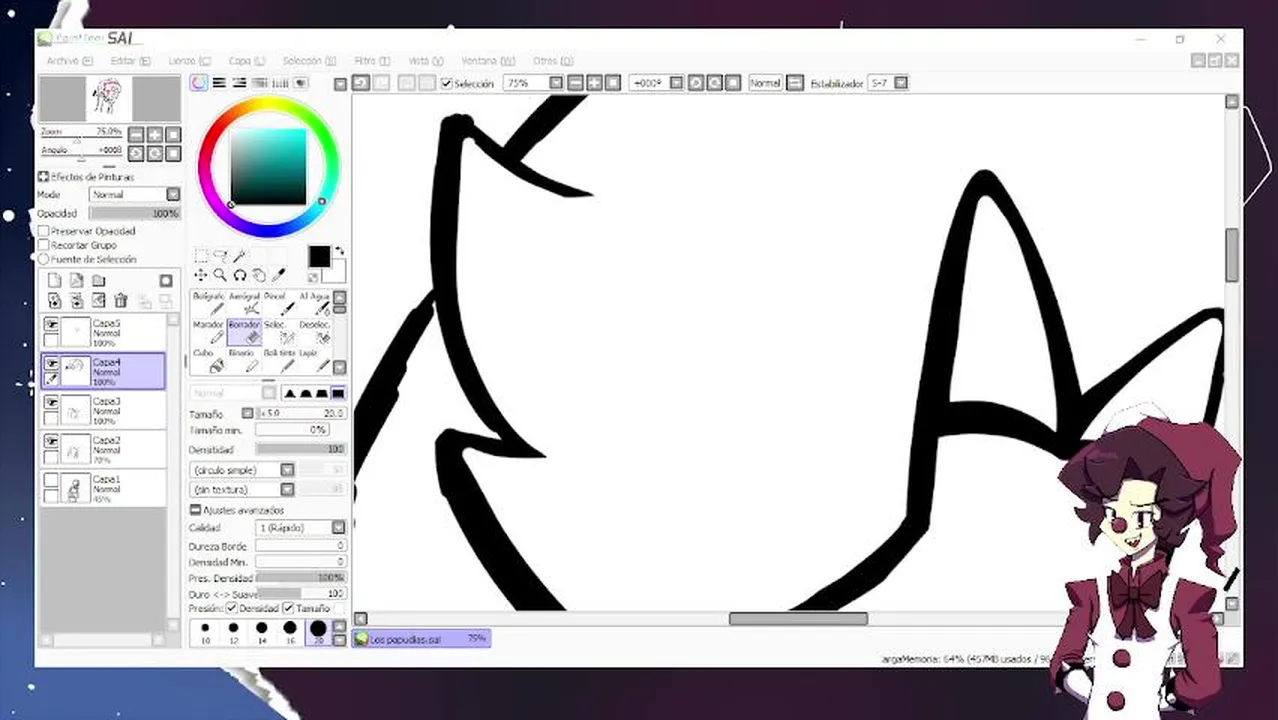Toggle the Selección checkbox in toolbar

[447, 84]
